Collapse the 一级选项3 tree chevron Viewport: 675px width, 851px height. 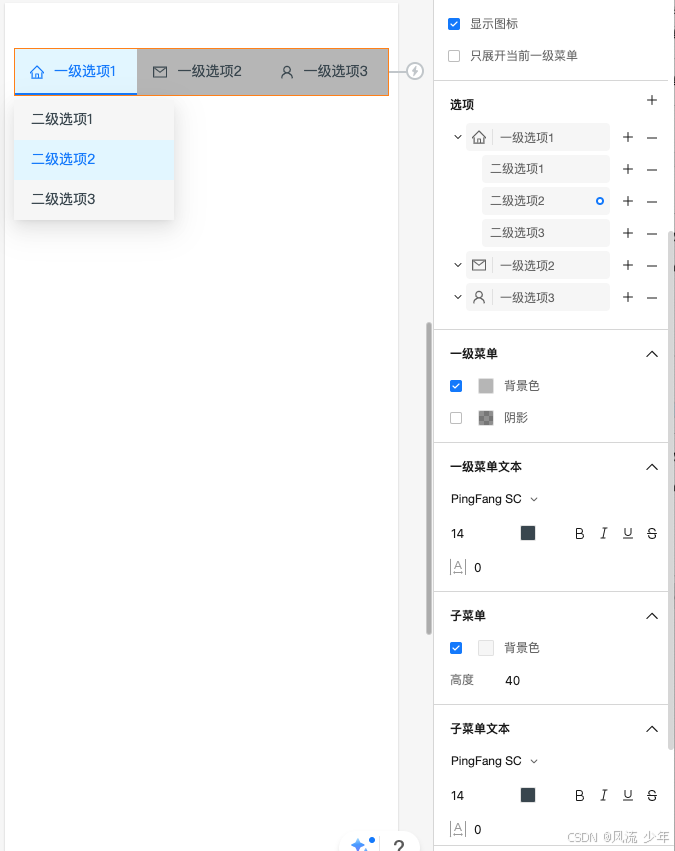[x=457, y=297]
